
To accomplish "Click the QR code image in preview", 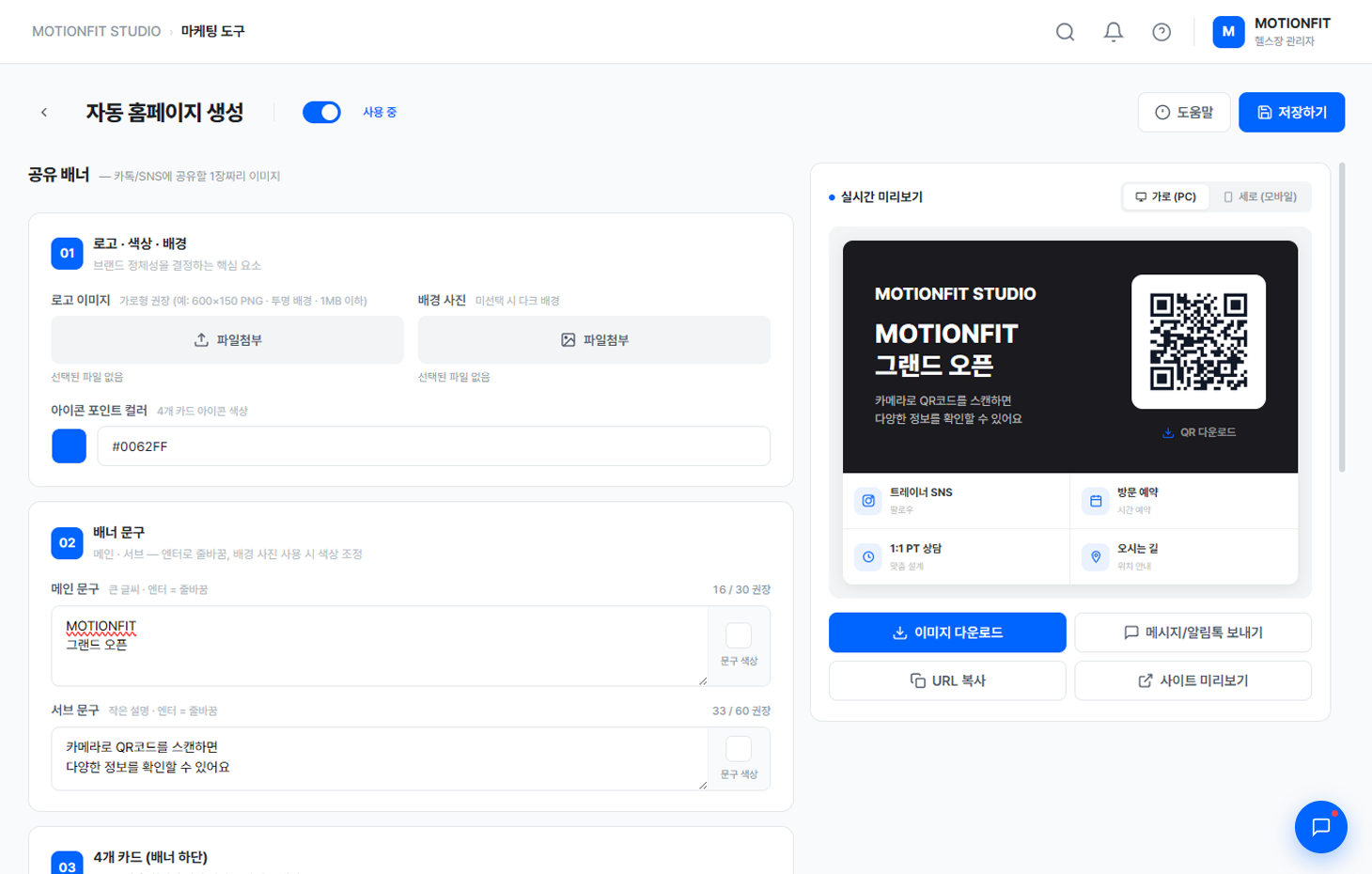I will (x=1198, y=342).
